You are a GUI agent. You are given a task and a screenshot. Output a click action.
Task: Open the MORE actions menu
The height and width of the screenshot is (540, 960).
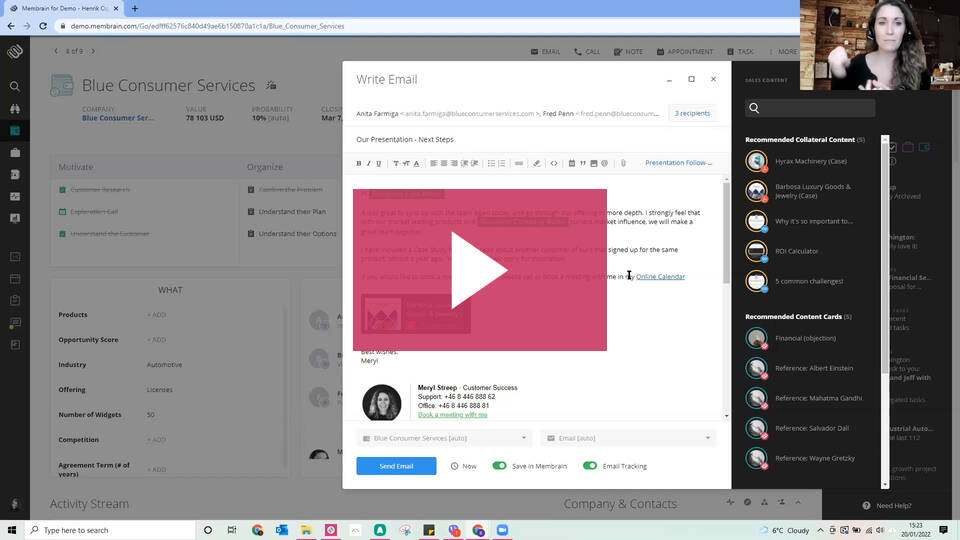coord(783,52)
